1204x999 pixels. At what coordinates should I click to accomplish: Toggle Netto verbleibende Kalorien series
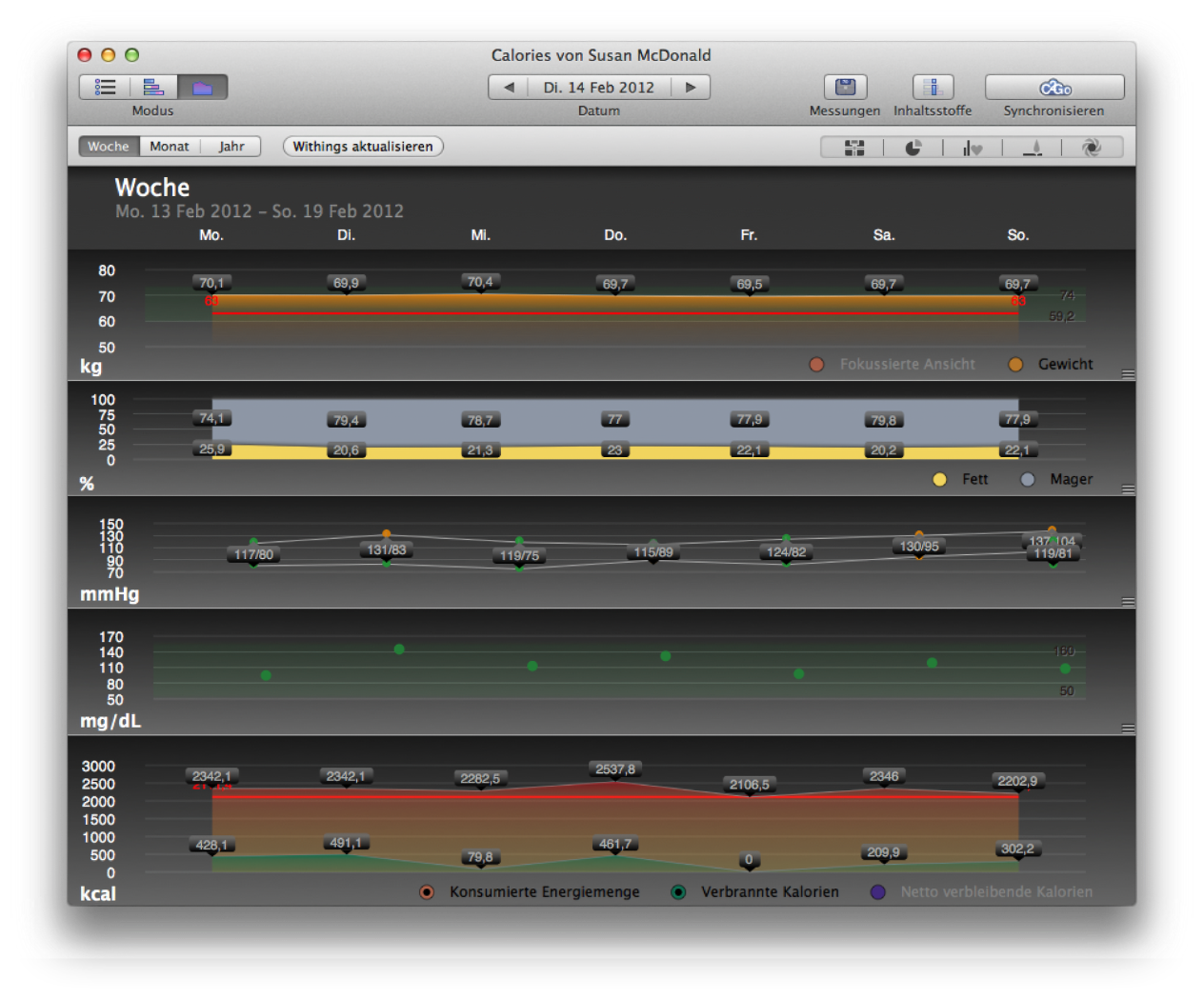coord(878,892)
